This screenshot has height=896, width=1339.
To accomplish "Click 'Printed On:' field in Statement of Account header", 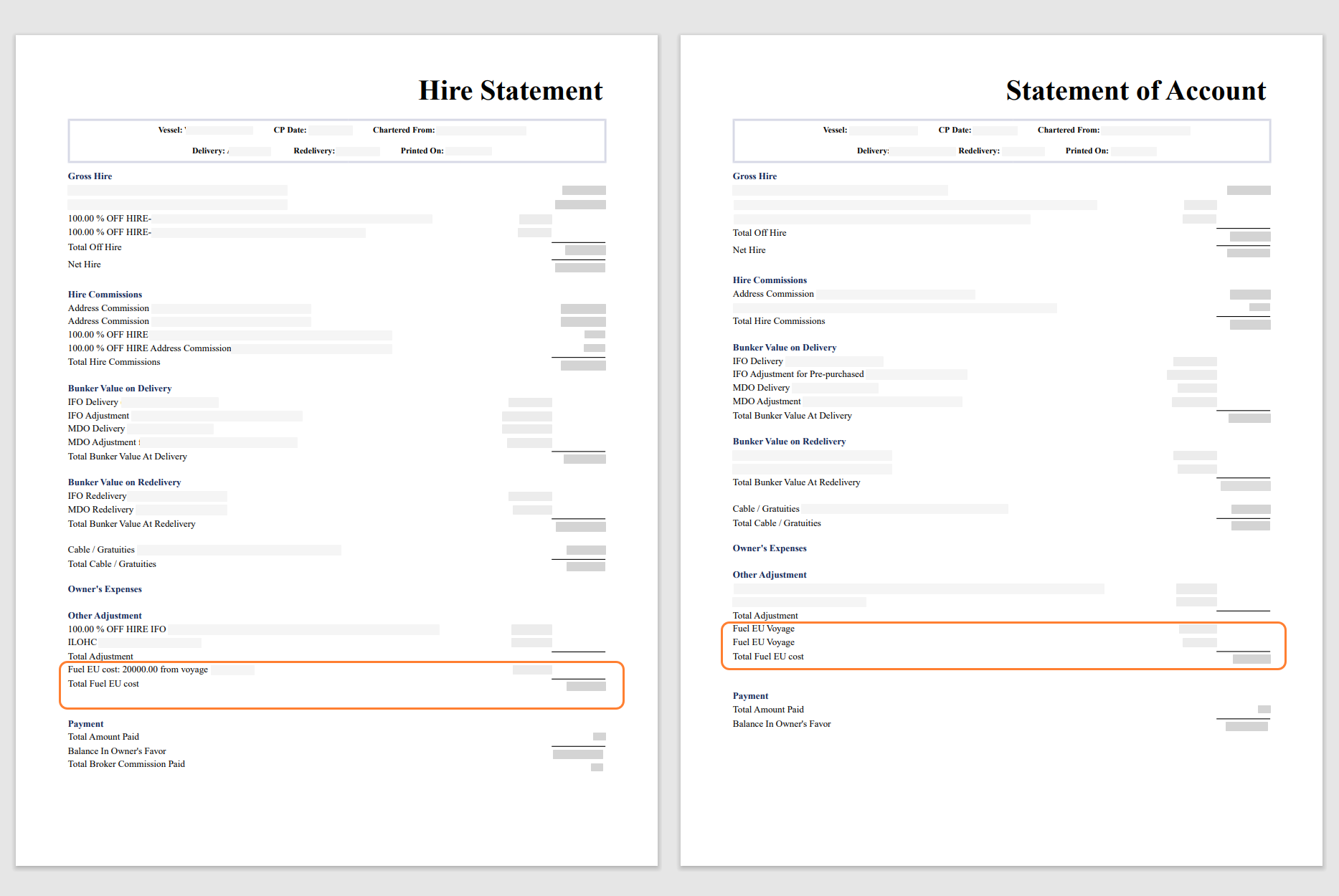I will [x=1087, y=151].
